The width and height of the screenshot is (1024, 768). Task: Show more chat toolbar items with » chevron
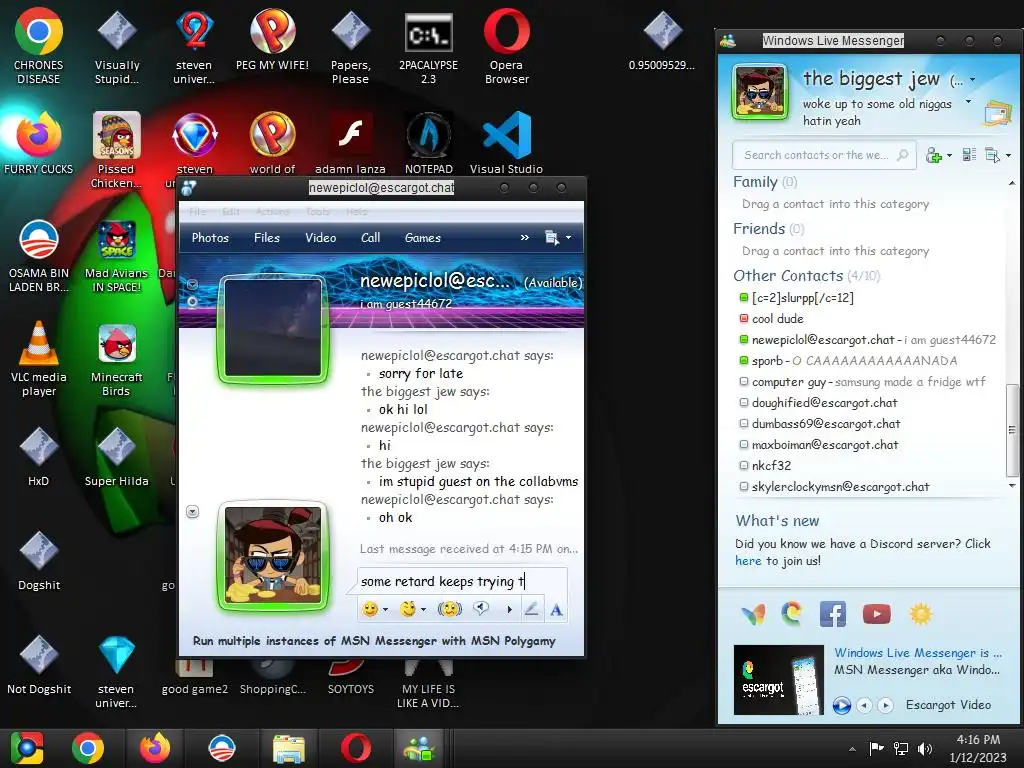pos(524,238)
